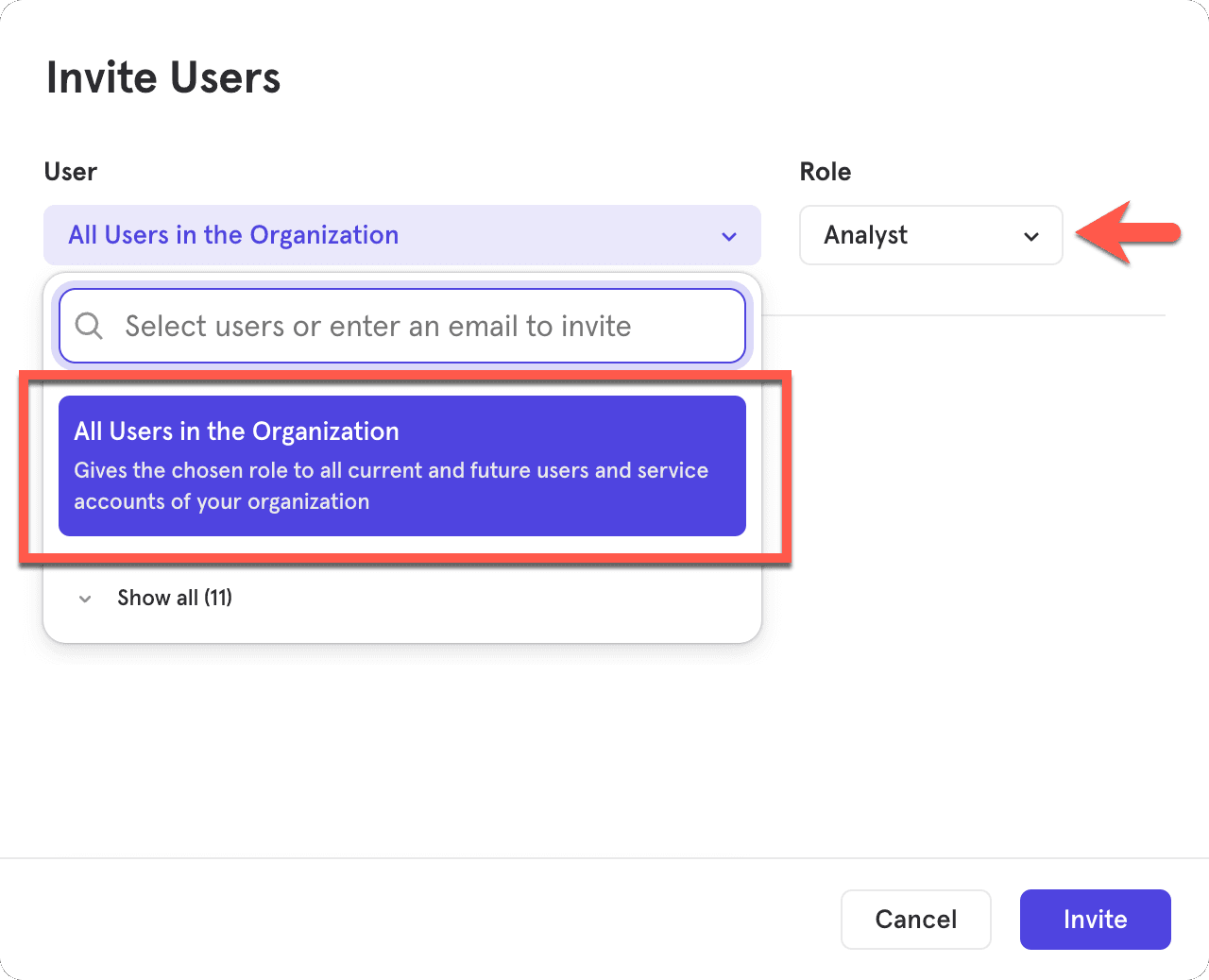Click the placeholder text 'Select users or enter an email'
Screen dimensions: 1209x980
coord(378,326)
